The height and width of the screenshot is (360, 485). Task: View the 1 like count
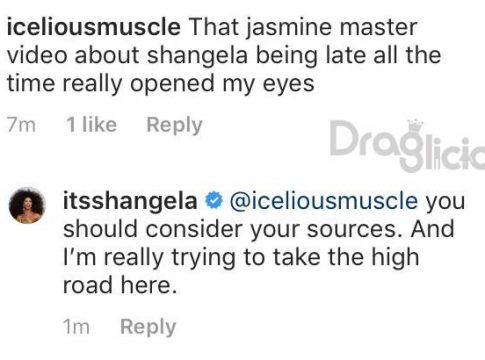pos(91,125)
